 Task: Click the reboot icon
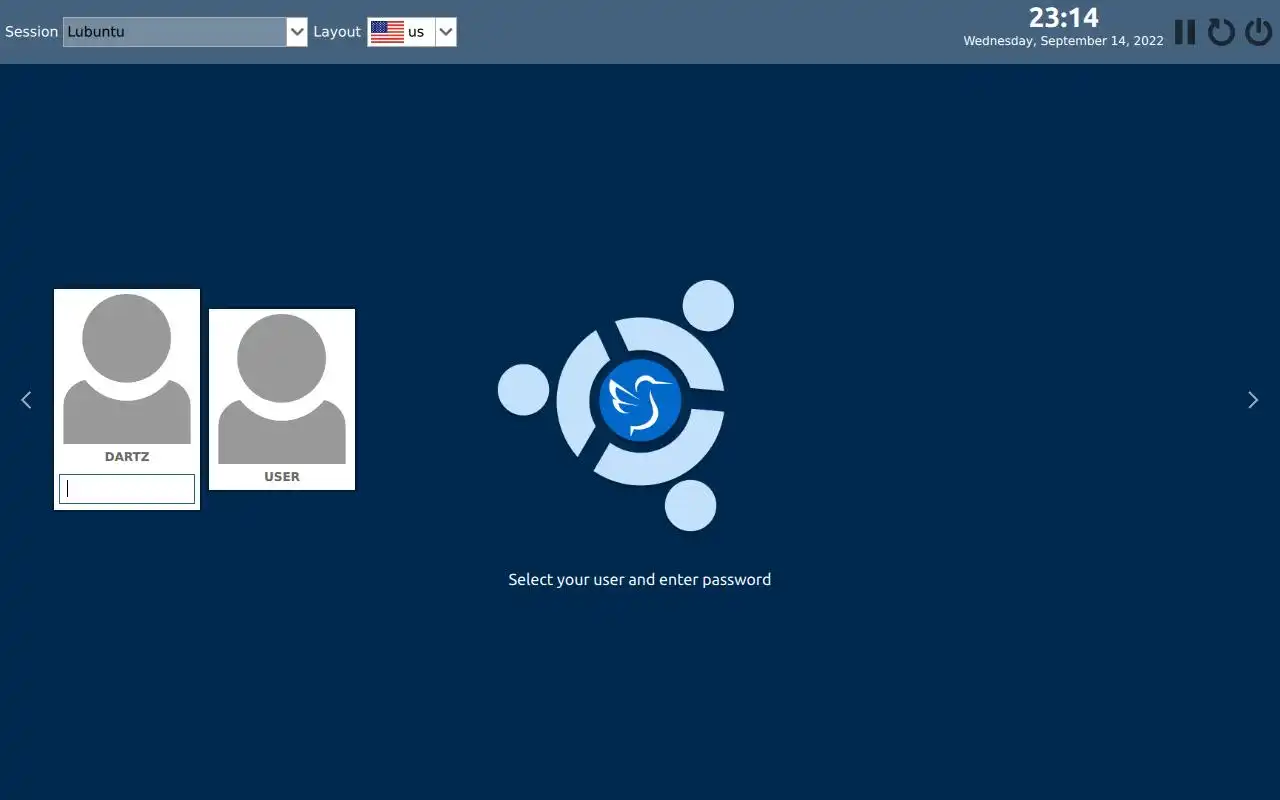point(1221,32)
